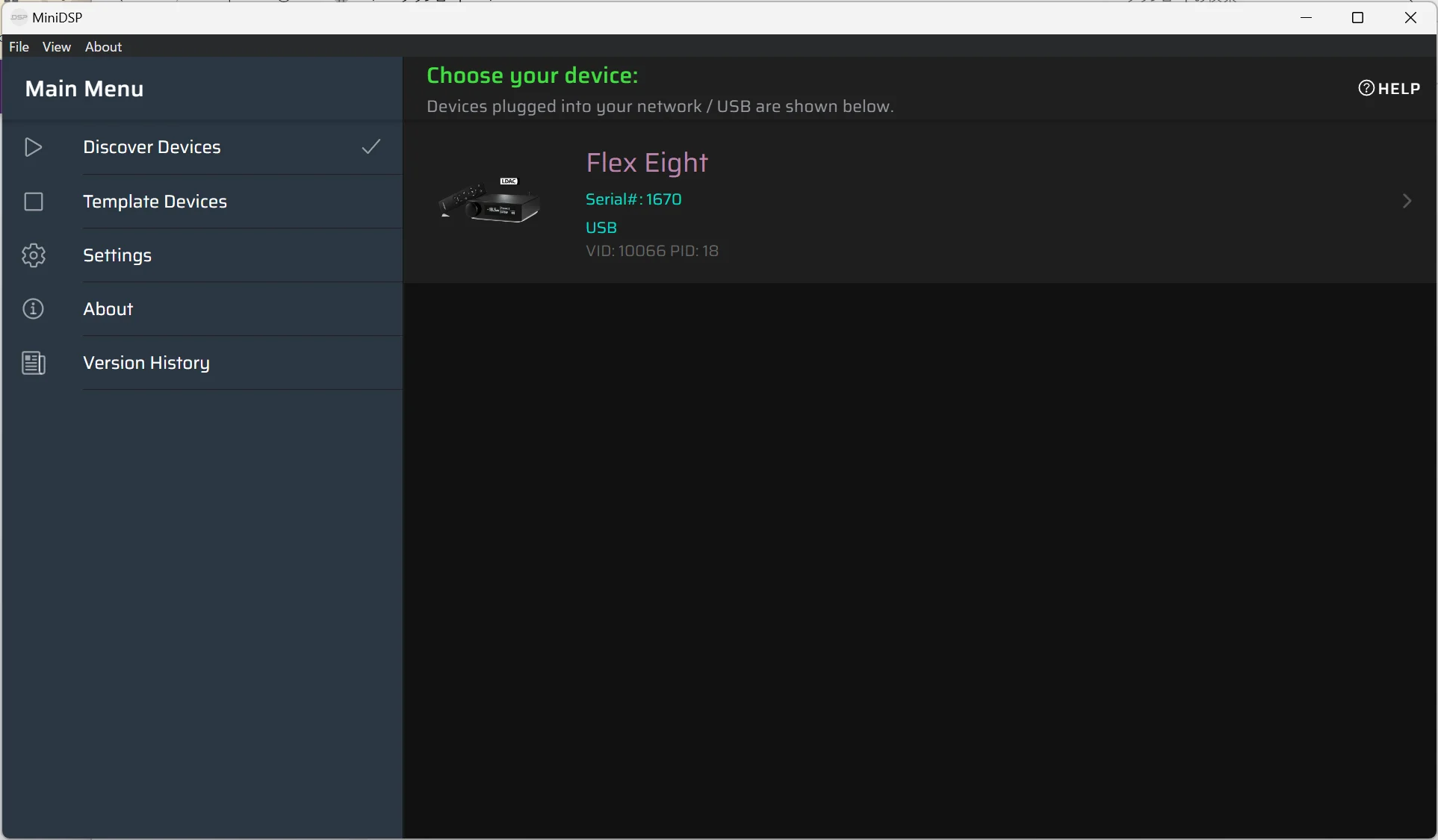This screenshot has height=840, width=1438.
Task: Click the MiniDSP app icon in title bar
Action: (19, 18)
